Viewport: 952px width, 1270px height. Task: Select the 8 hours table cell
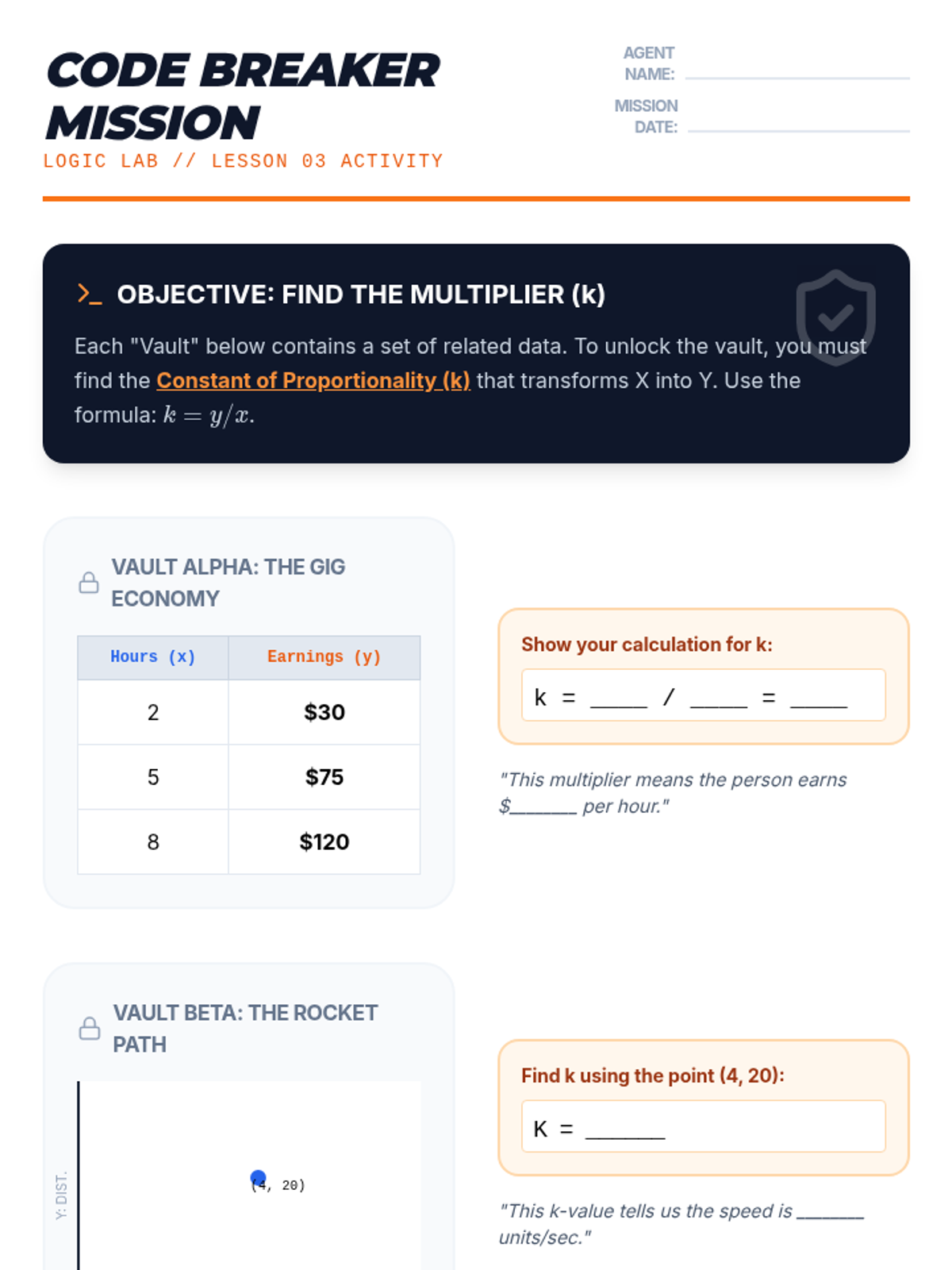(153, 842)
